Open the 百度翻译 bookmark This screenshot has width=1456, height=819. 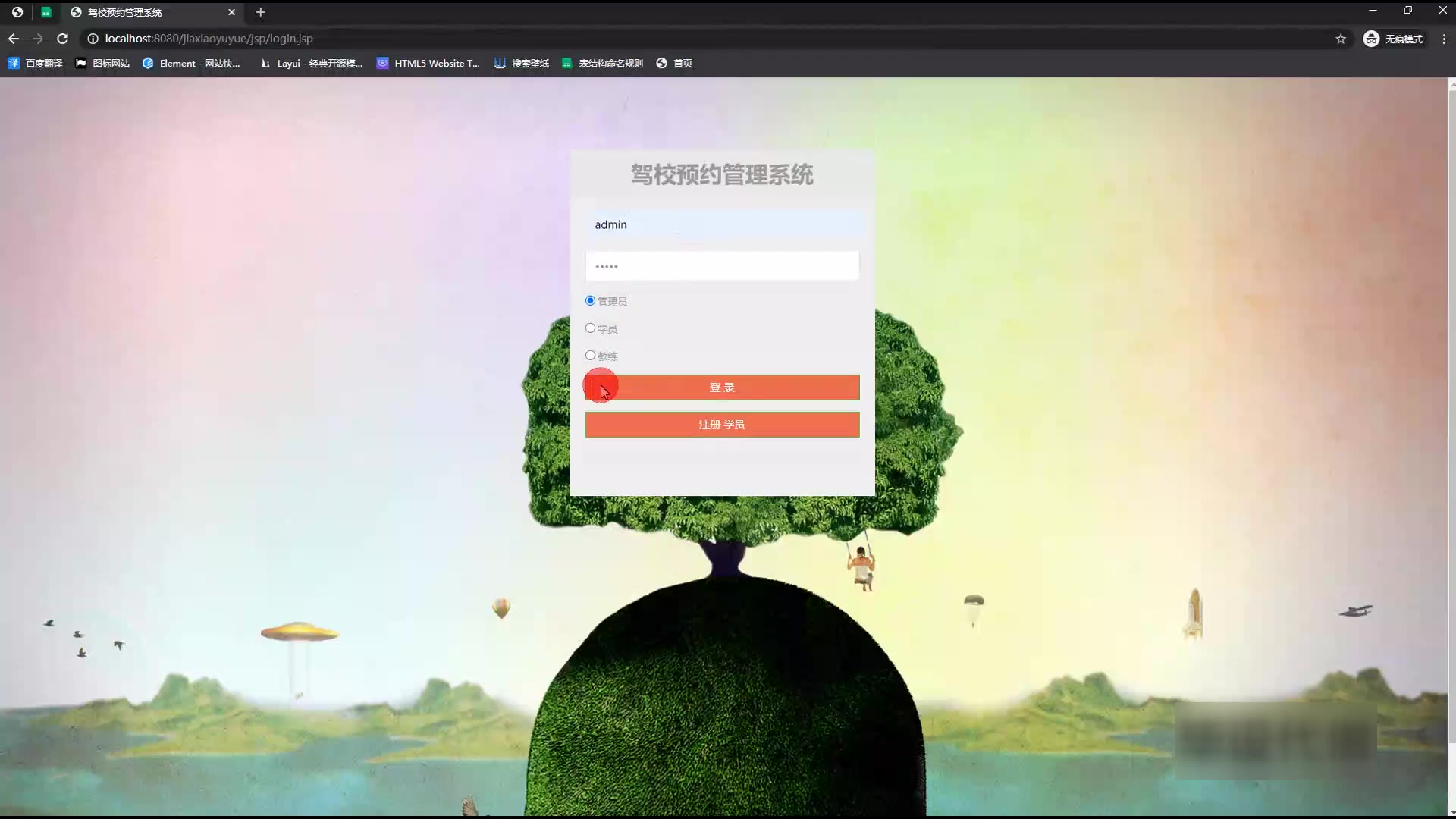pos(35,64)
